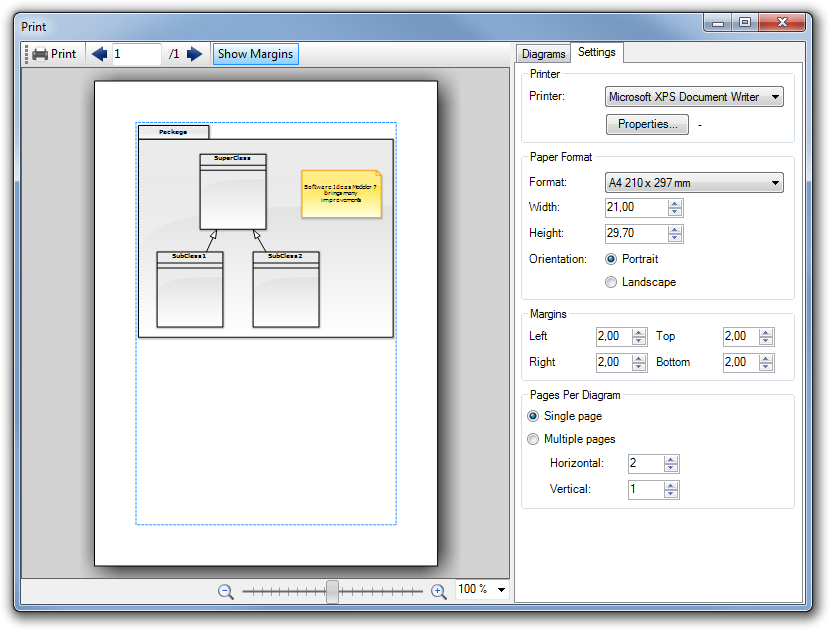Click the Right margin field
The height and width of the screenshot is (631, 831).
tap(614, 362)
